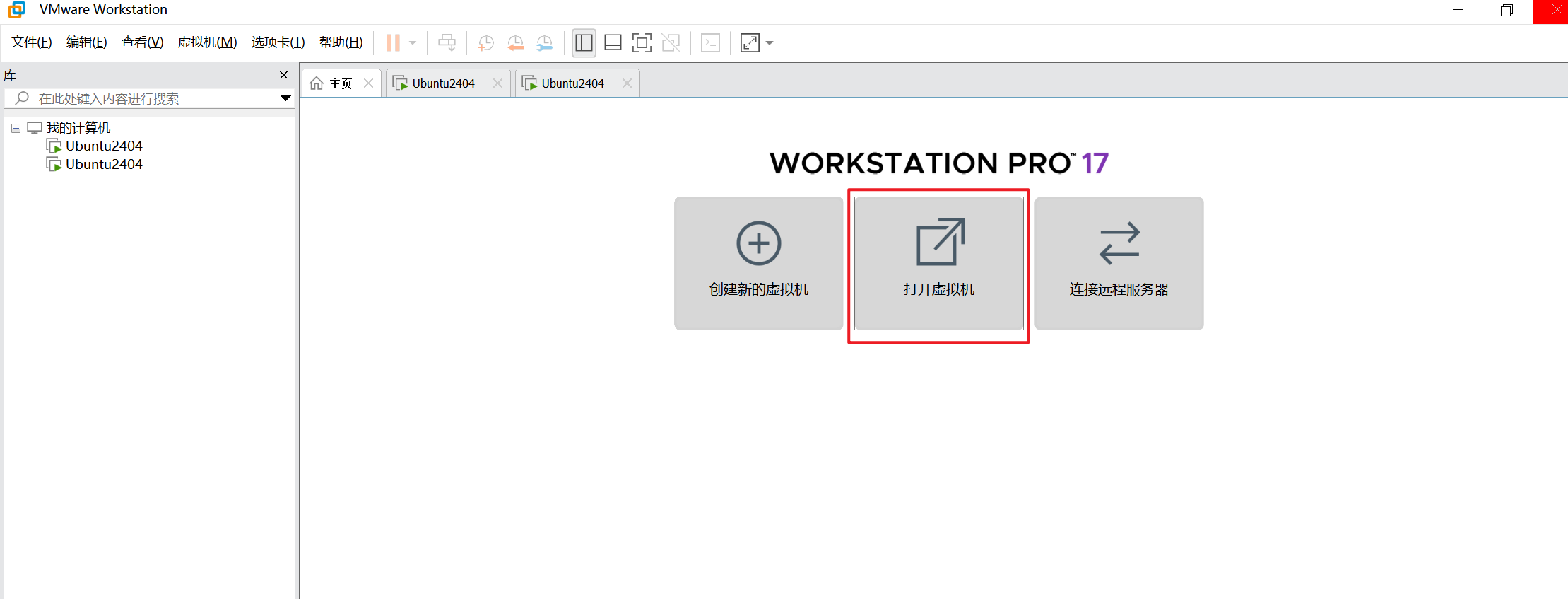The image size is (1568, 599).
Task: Toggle the library sidebar view icon
Action: 584,43
